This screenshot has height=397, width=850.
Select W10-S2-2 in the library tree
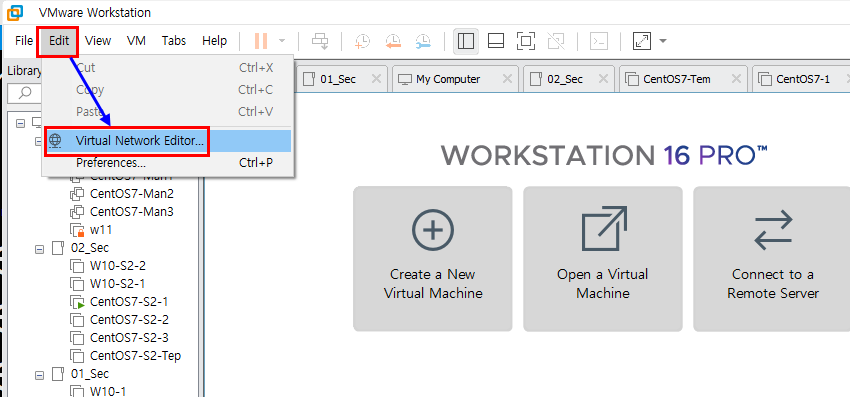click(117, 266)
